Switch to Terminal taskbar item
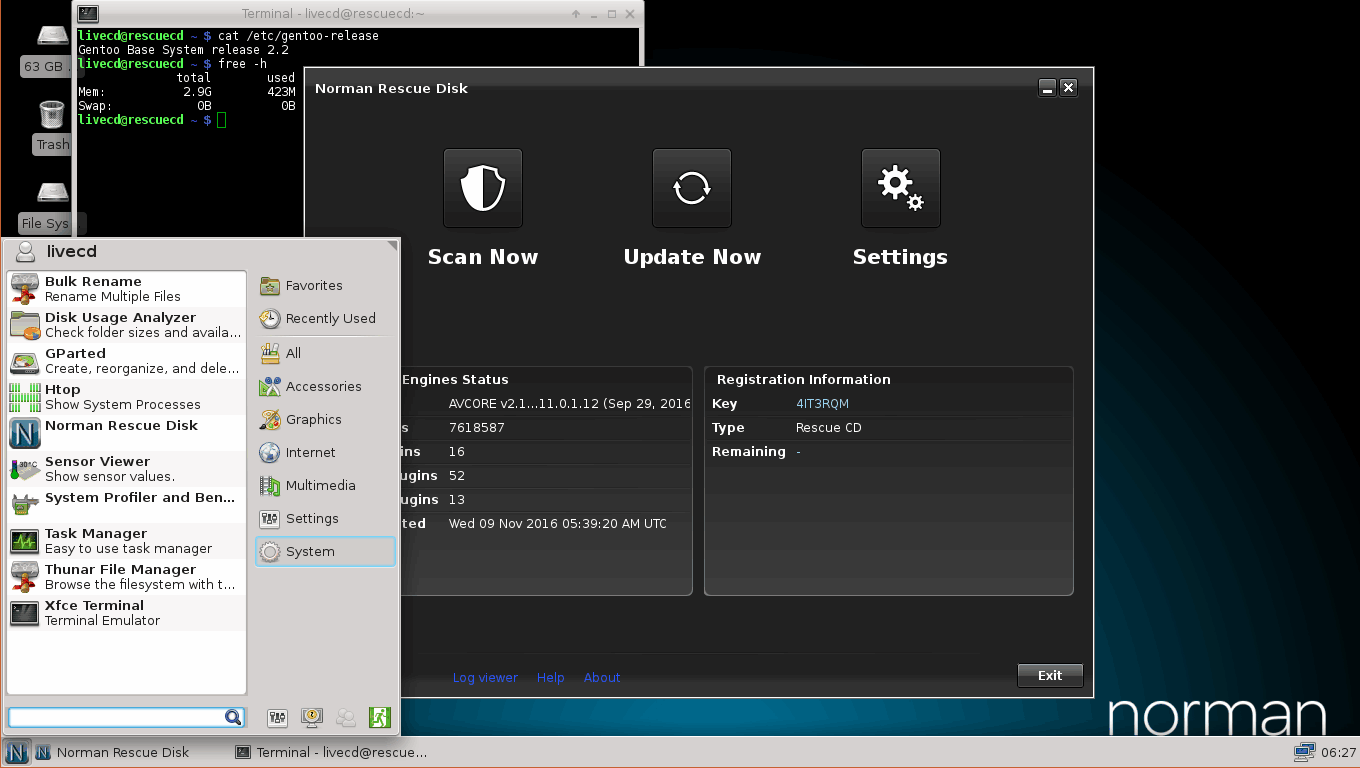The height and width of the screenshot is (768, 1360). pyautogui.click(x=331, y=752)
